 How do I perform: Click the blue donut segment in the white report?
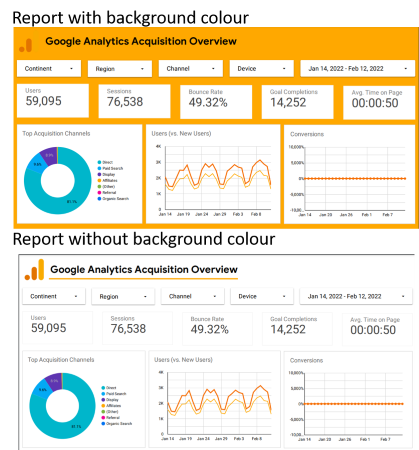[x=42, y=389]
